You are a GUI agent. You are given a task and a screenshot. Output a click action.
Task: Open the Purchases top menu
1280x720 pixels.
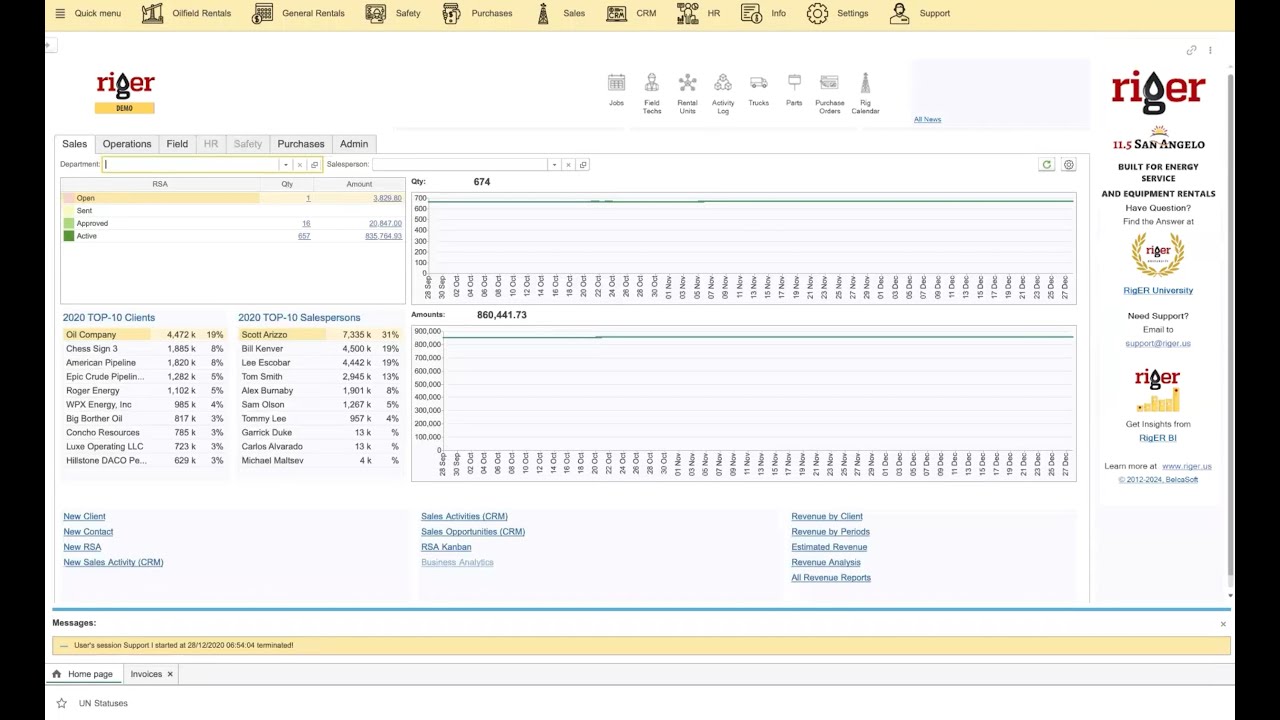[477, 13]
